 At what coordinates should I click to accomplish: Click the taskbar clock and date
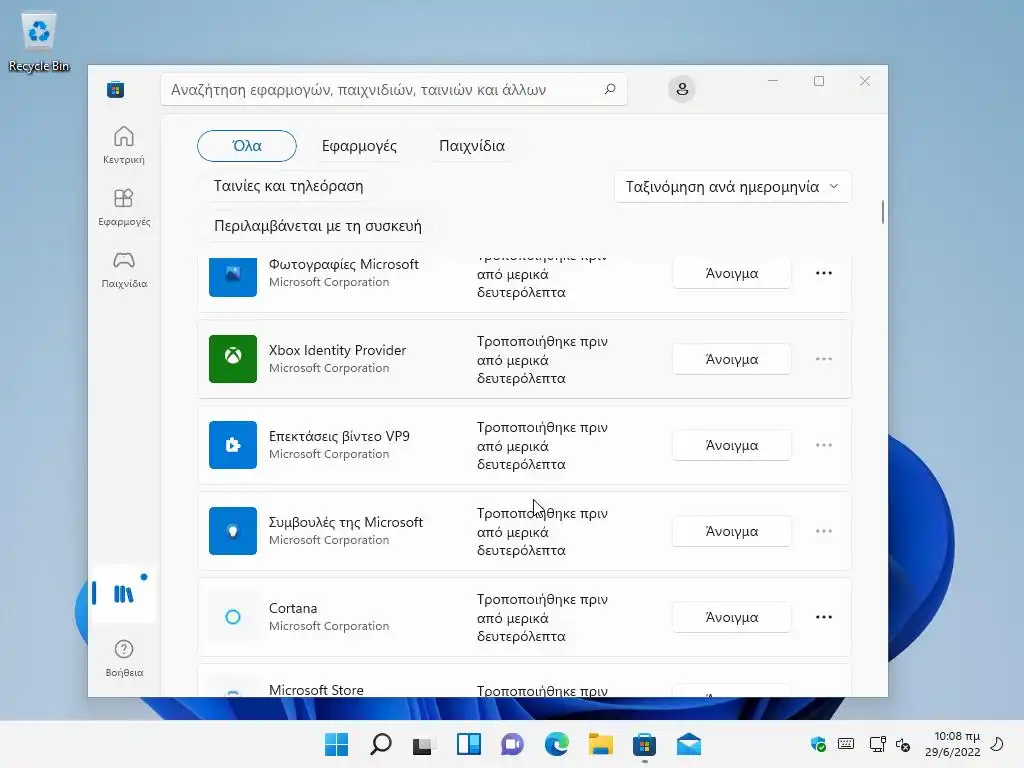coord(952,744)
